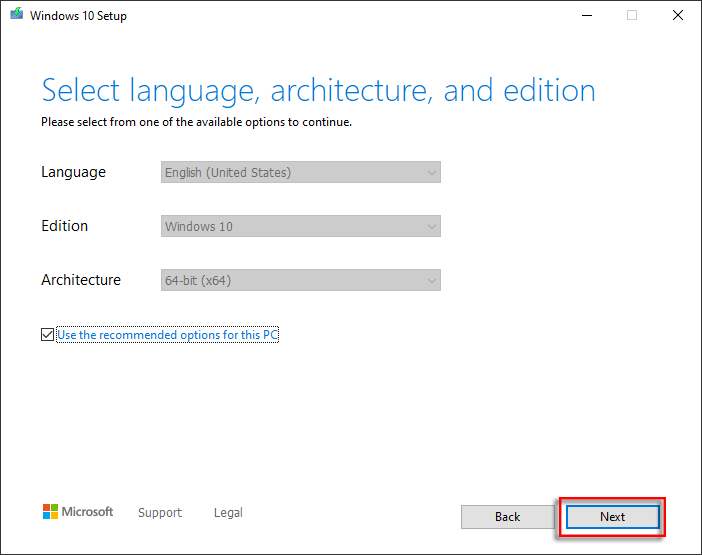Click the 'Select language, architecture, and edition' heading
Image resolution: width=702 pixels, height=555 pixels.
[318, 91]
